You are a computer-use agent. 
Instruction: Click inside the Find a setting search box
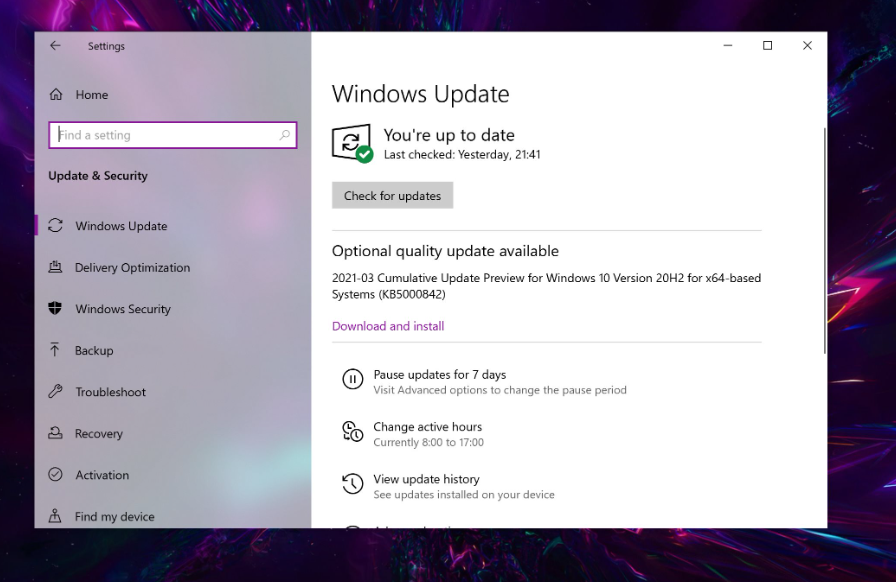(x=172, y=135)
